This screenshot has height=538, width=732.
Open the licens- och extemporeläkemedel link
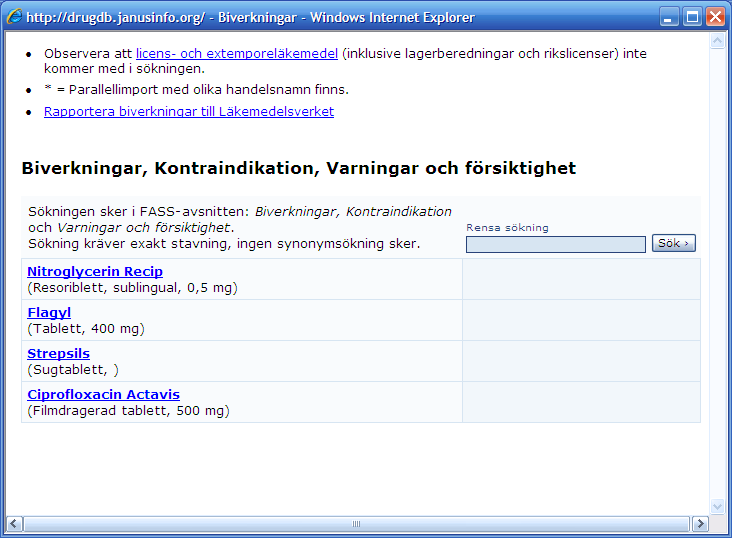click(x=237, y=54)
